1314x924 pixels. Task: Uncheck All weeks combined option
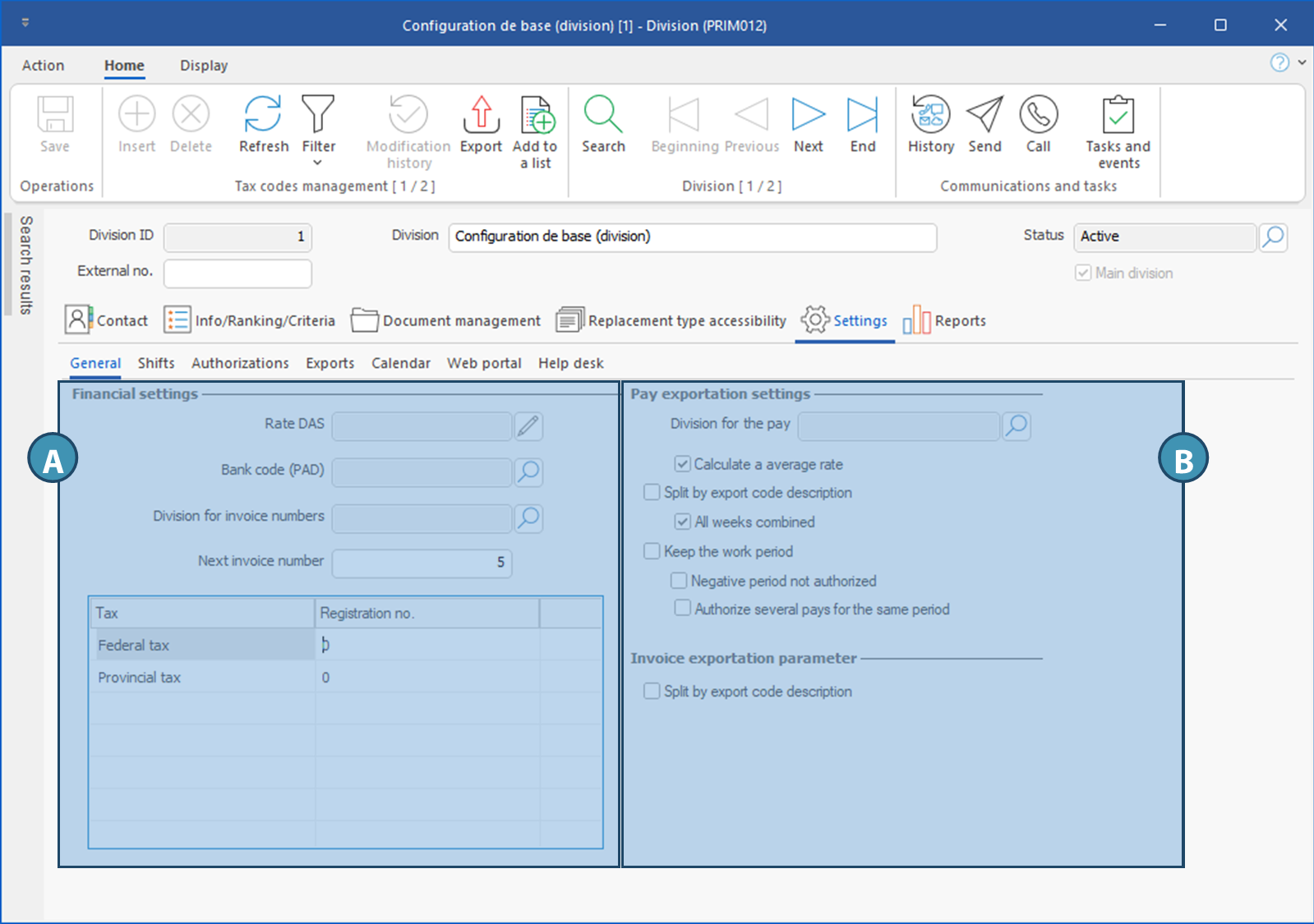(x=682, y=522)
